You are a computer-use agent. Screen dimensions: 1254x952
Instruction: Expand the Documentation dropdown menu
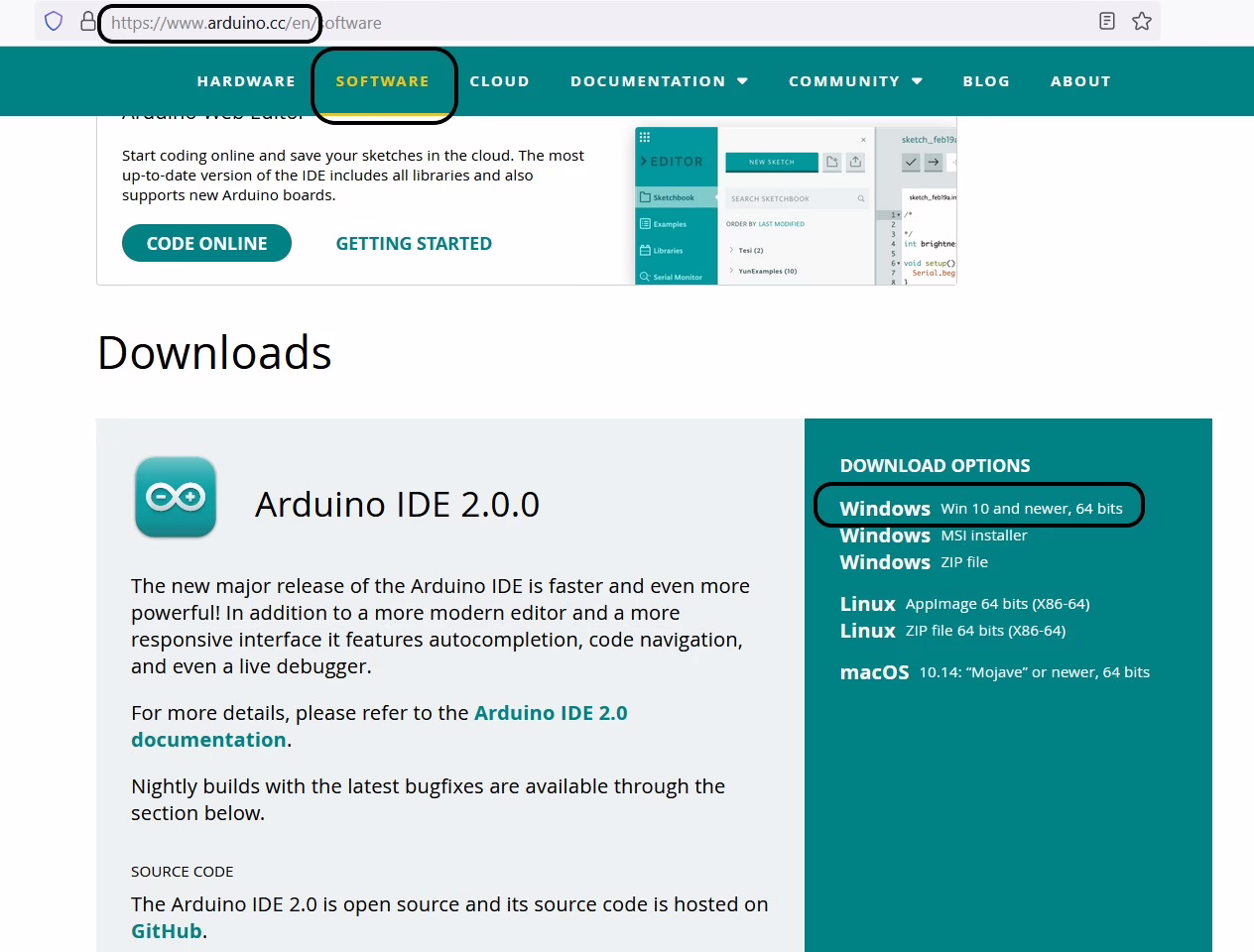point(659,81)
